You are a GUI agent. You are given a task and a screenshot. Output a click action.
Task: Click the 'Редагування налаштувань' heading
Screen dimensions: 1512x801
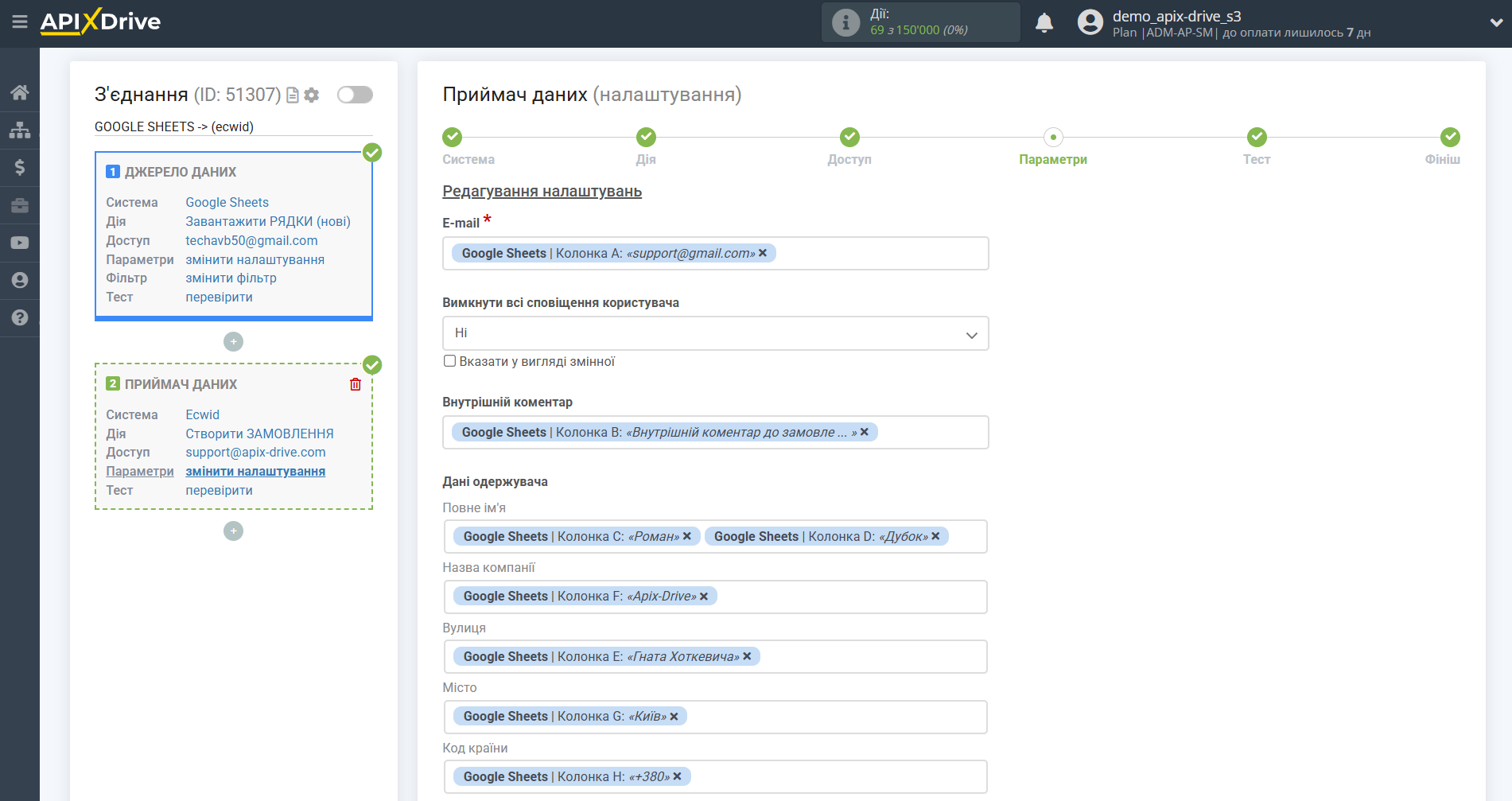[x=542, y=192]
